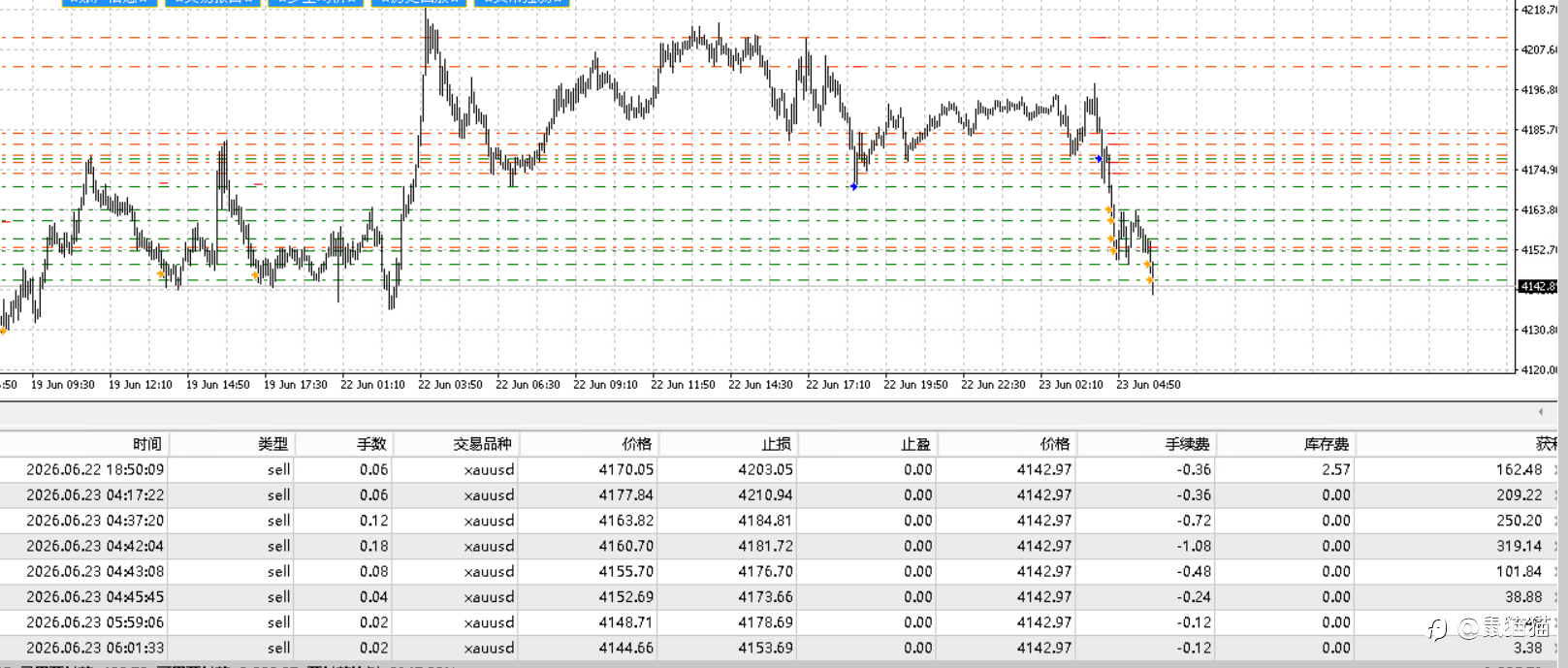This screenshot has height=668, width=1568.
Task: Click the profit value 250.20
Action: tap(1519, 521)
